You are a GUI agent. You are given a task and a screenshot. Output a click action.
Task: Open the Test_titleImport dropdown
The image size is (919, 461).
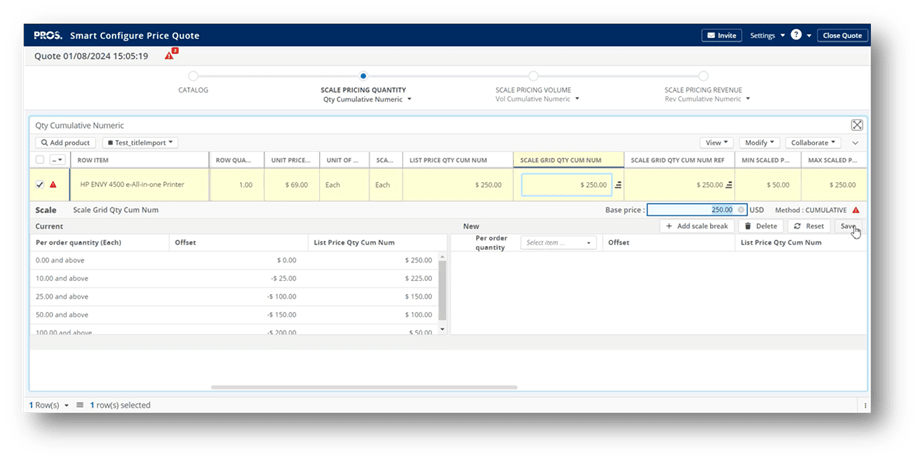[141, 142]
